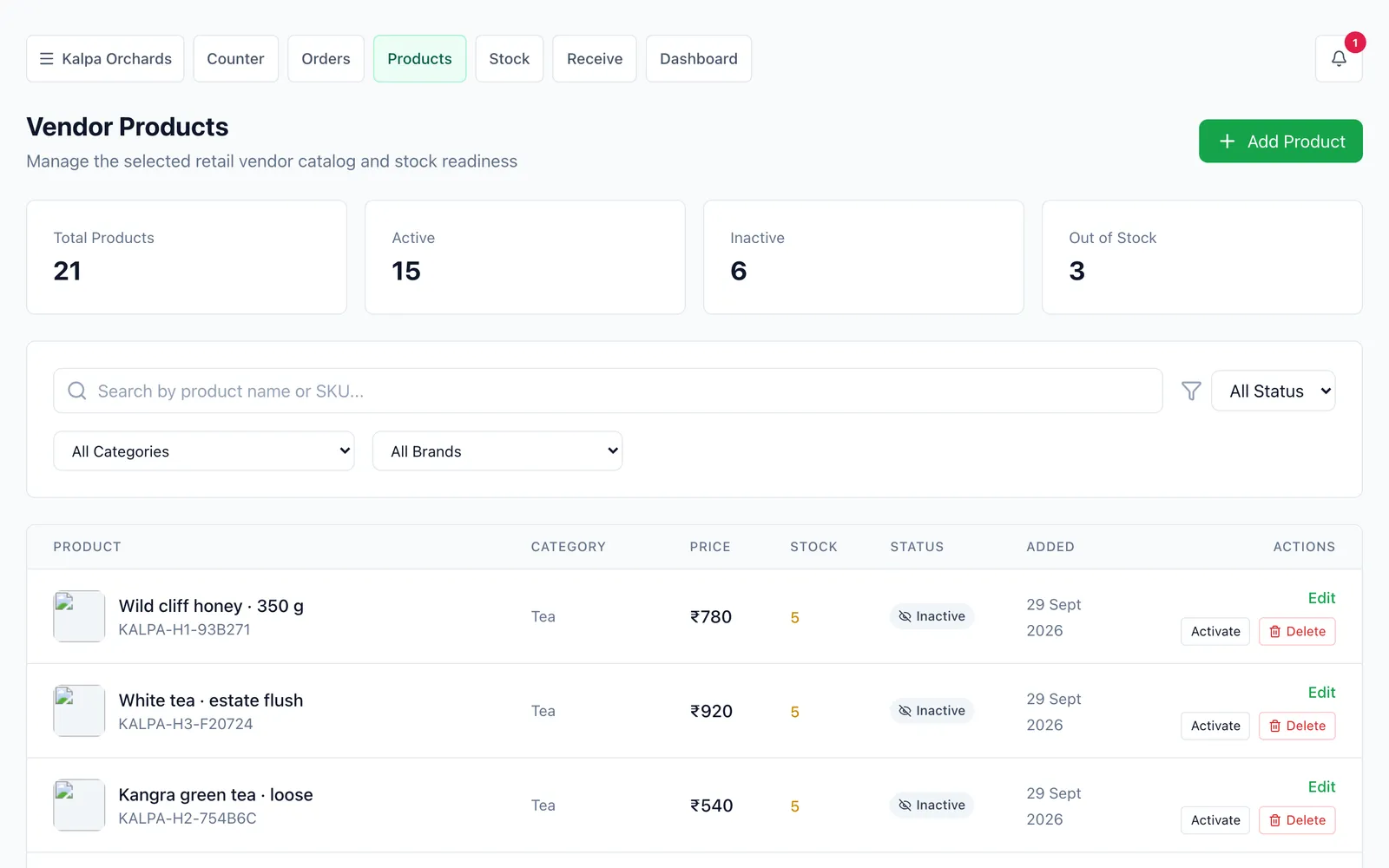Click the Out of Stock card
This screenshot has width=1389, height=868.
pyautogui.click(x=1202, y=257)
